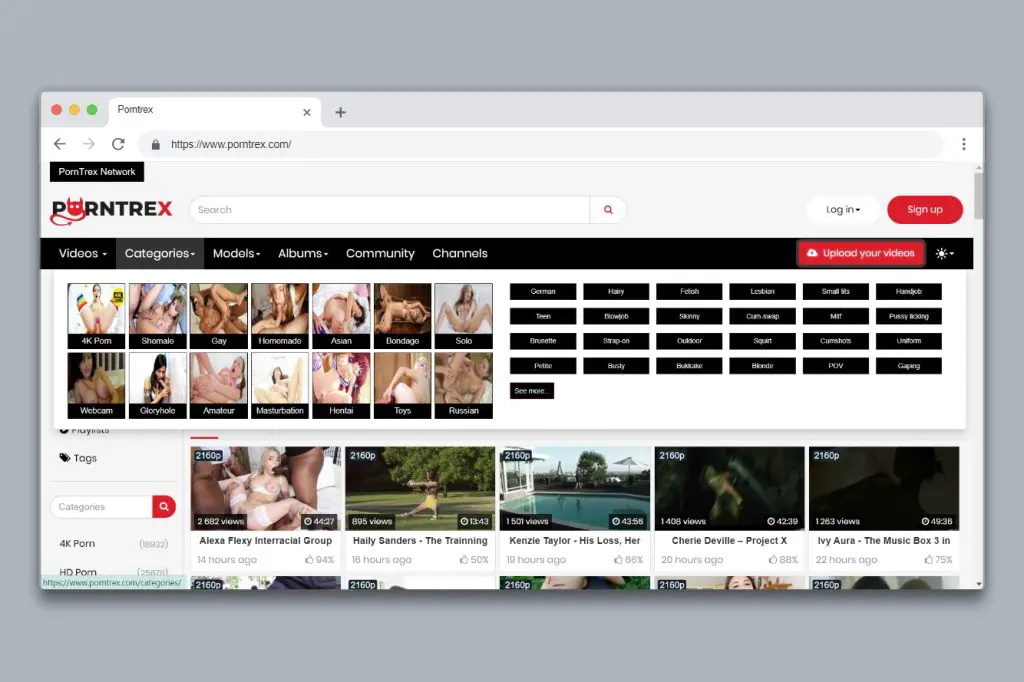Open a new browser tab with the plus icon
The width and height of the screenshot is (1024, 682).
340,112
